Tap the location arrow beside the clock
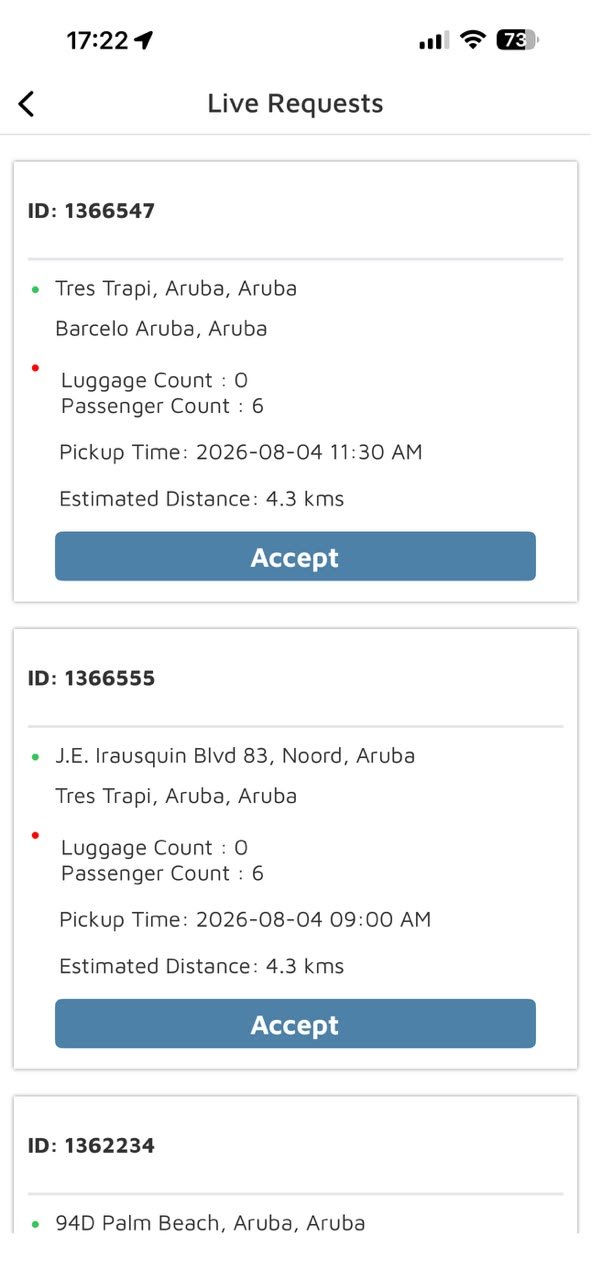The width and height of the screenshot is (591, 1280). pos(145,40)
